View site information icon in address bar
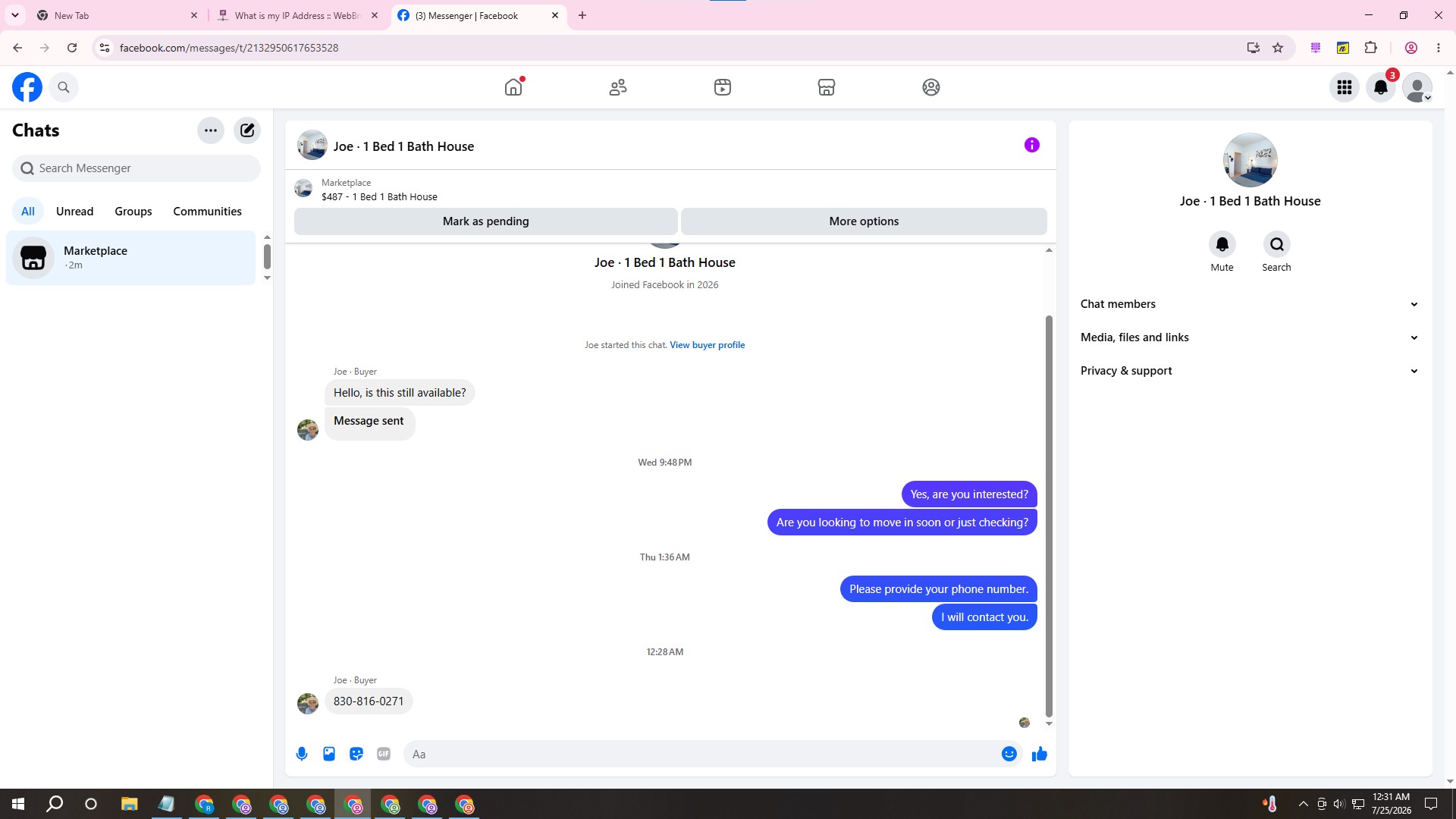This screenshot has height=819, width=1456. 105,48
